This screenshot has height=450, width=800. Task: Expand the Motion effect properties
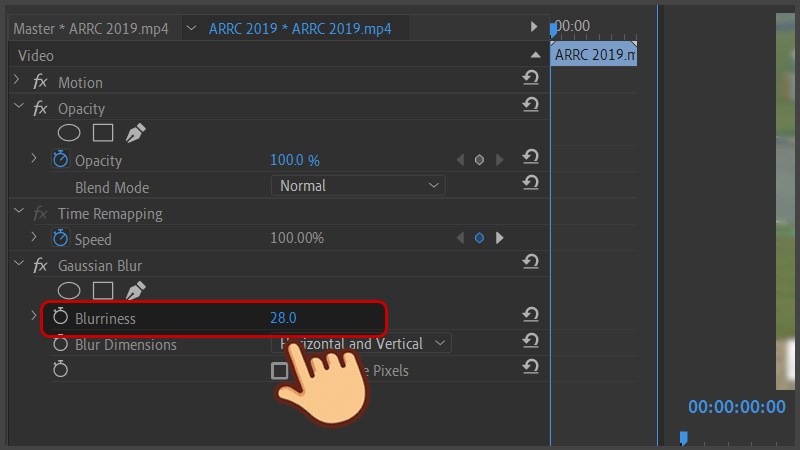pyautogui.click(x=16, y=80)
